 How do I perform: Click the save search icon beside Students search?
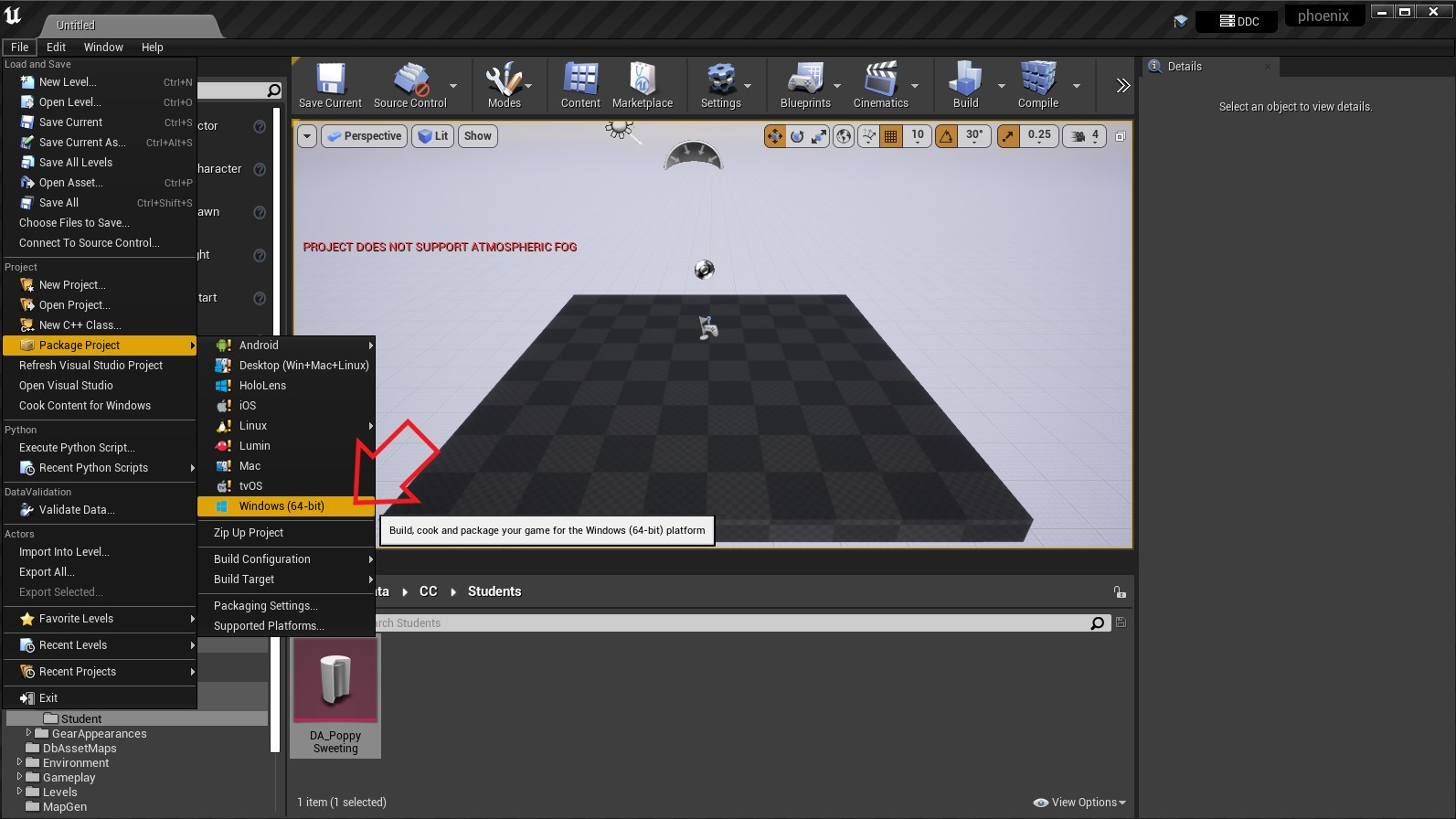(1121, 623)
